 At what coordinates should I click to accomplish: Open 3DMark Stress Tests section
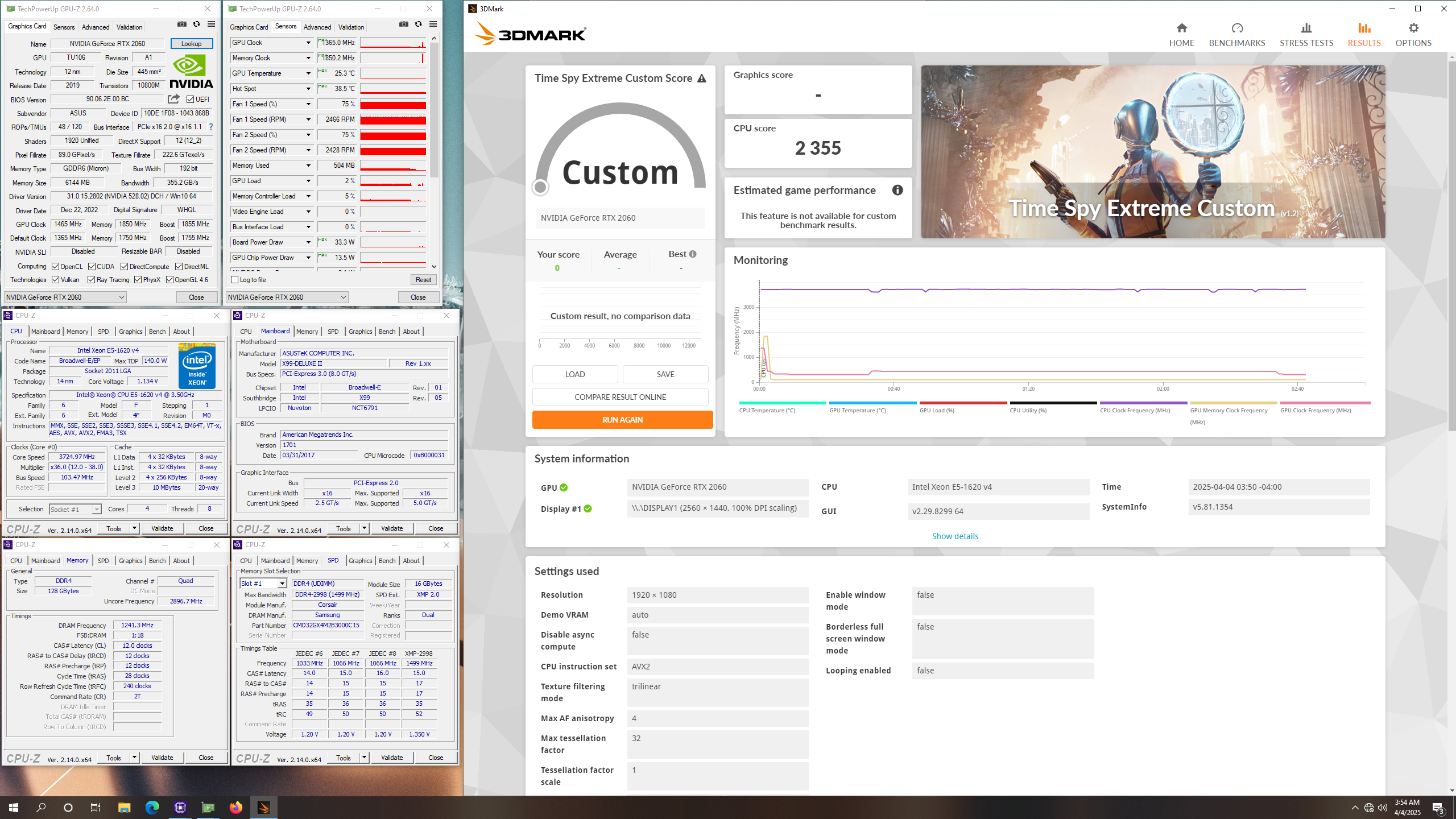pos(1306,35)
